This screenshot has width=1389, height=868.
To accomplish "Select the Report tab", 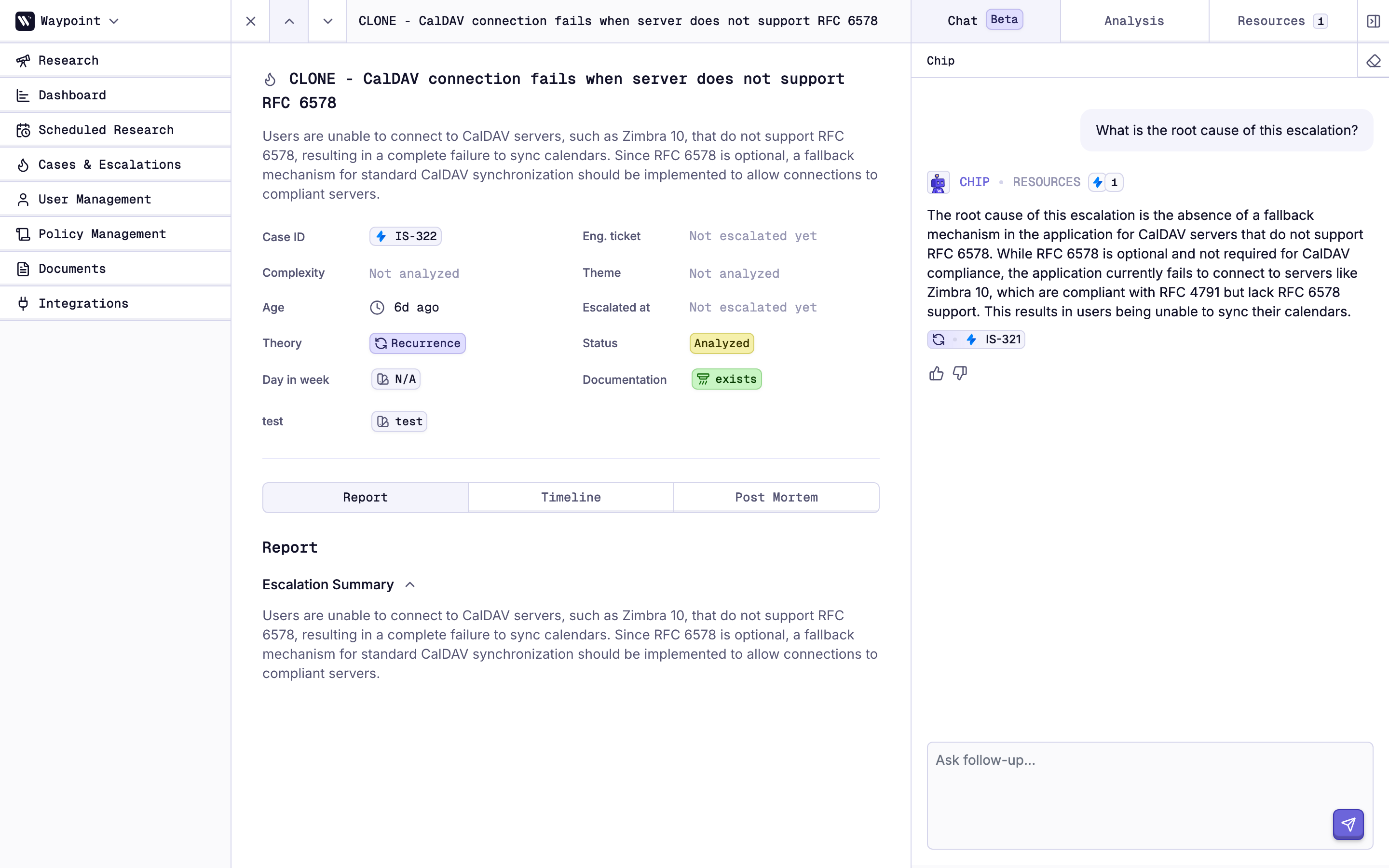I will coord(366,497).
